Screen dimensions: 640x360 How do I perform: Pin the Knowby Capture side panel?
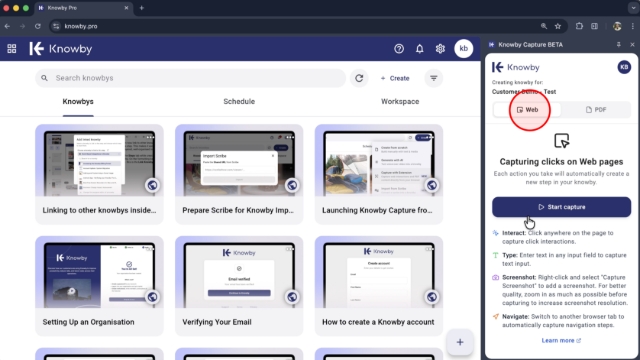[619, 44]
